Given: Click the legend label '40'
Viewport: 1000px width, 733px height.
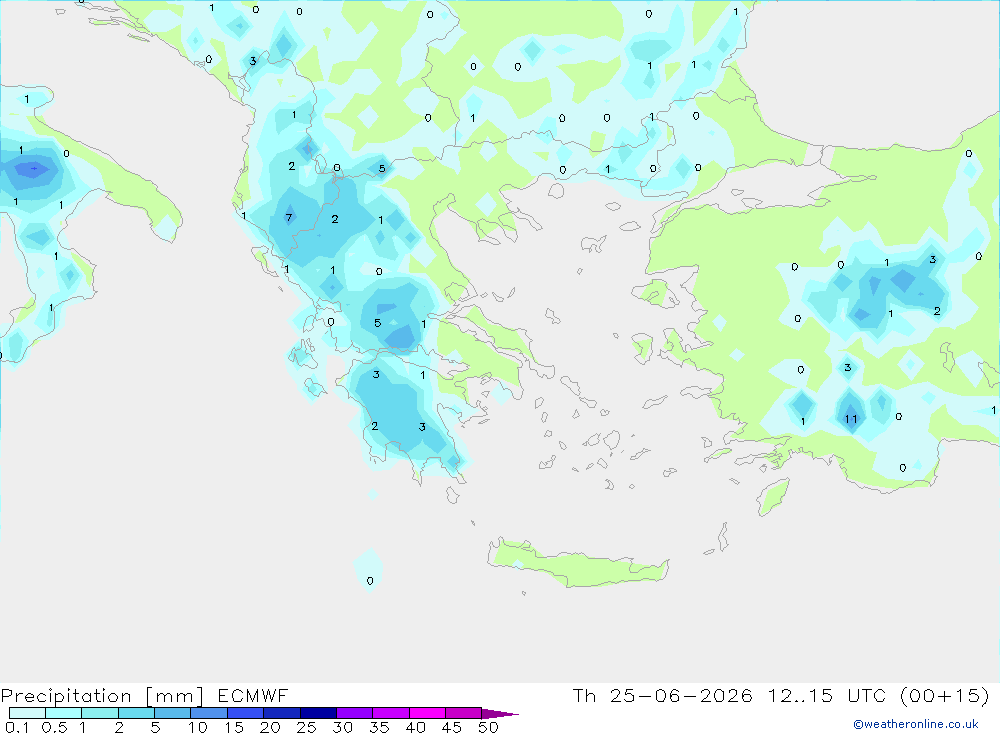Looking at the screenshot, I should pos(415,727).
